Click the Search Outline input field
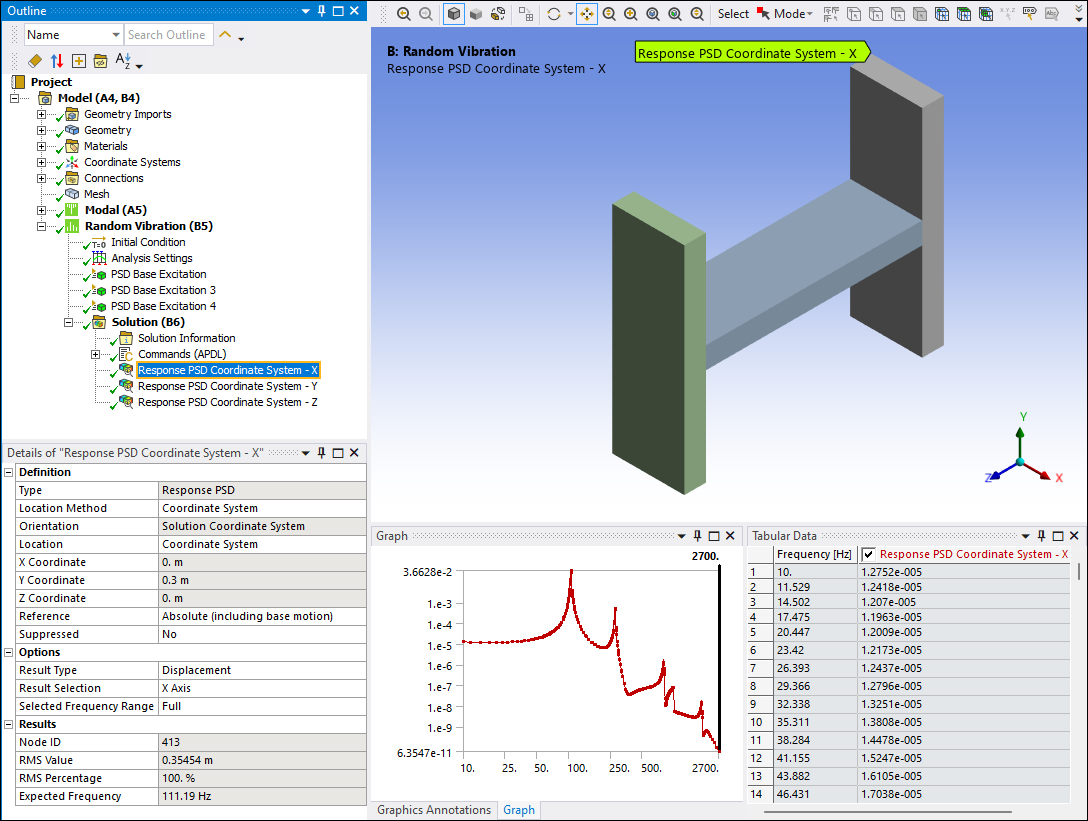The width and height of the screenshot is (1088, 821). [167, 35]
